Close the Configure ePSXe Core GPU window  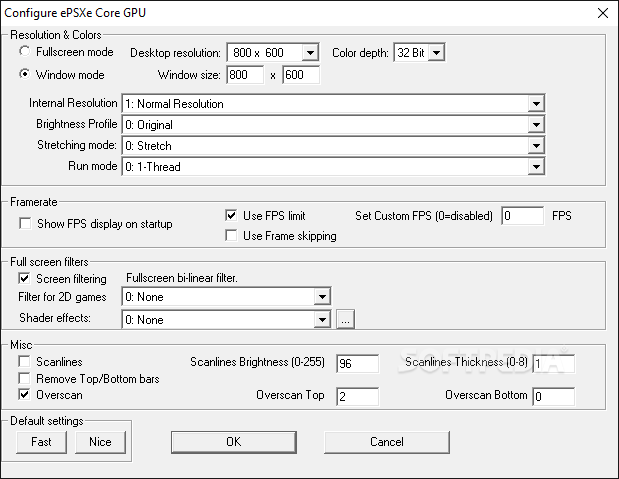pos(603,13)
